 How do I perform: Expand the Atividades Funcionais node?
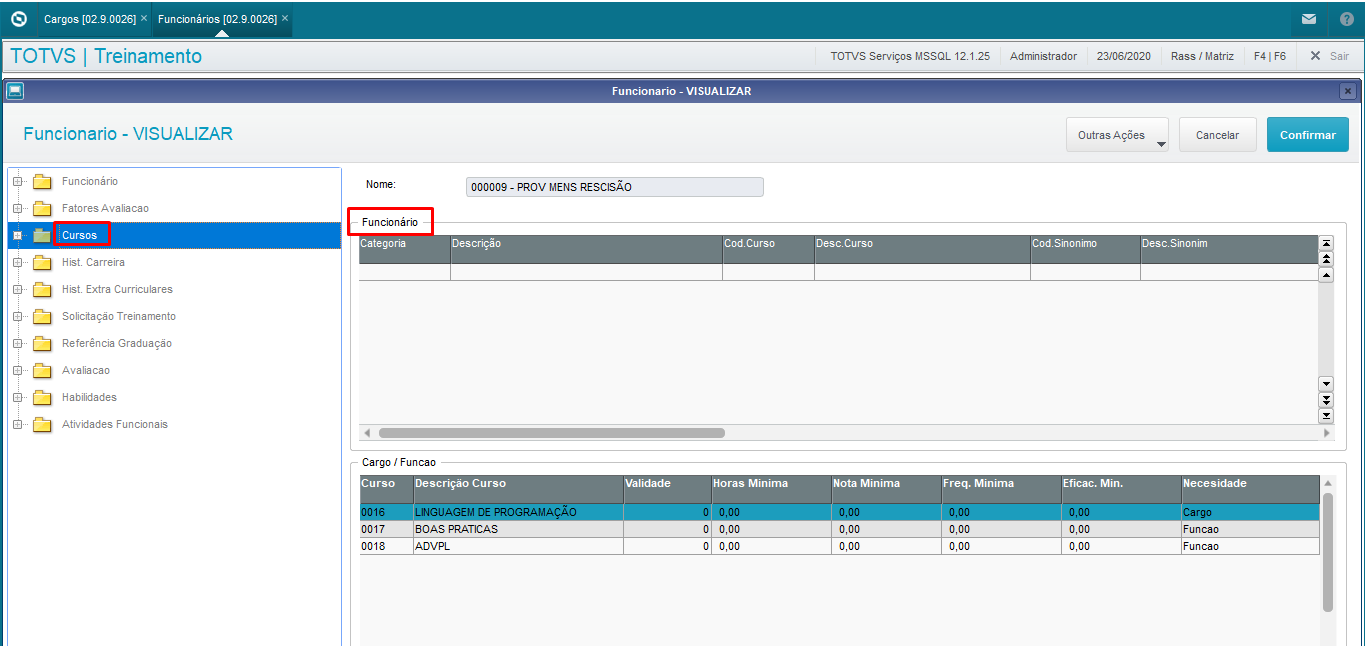click(x=17, y=424)
